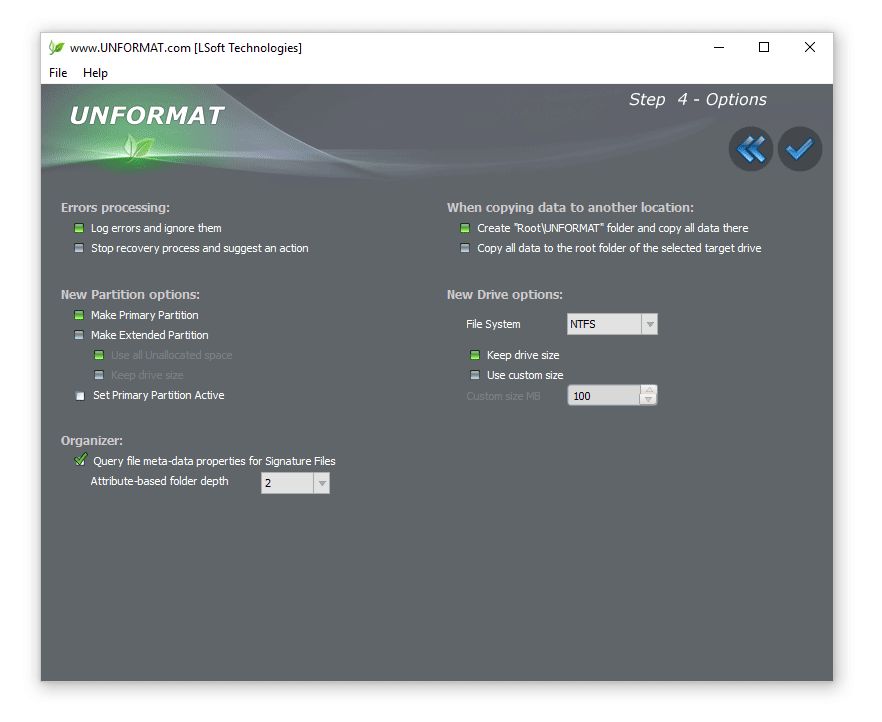
Task: Go back using the double-arrow button
Action: [x=750, y=149]
